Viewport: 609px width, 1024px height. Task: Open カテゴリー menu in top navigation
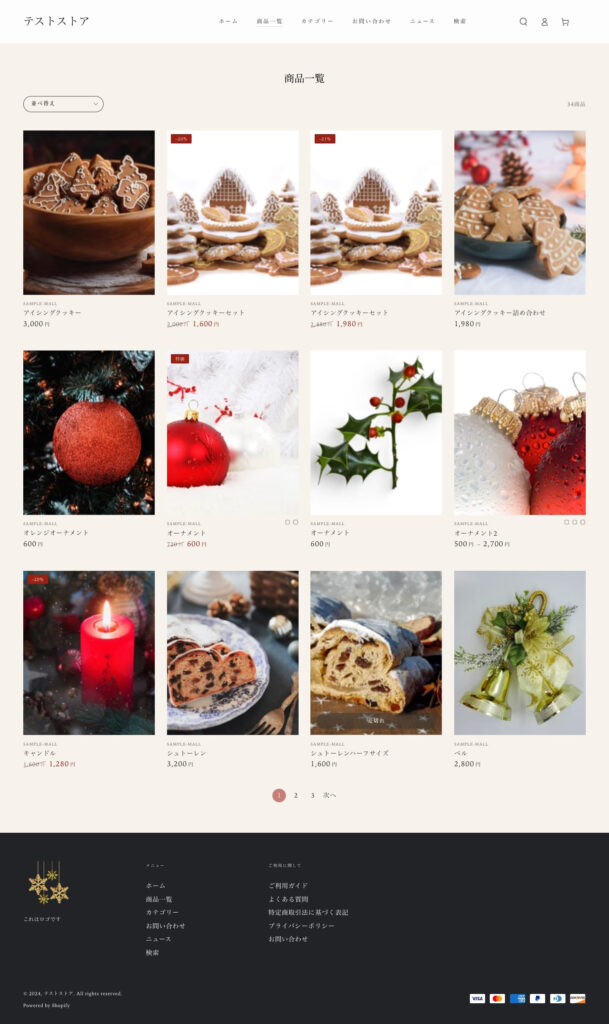pos(317,22)
